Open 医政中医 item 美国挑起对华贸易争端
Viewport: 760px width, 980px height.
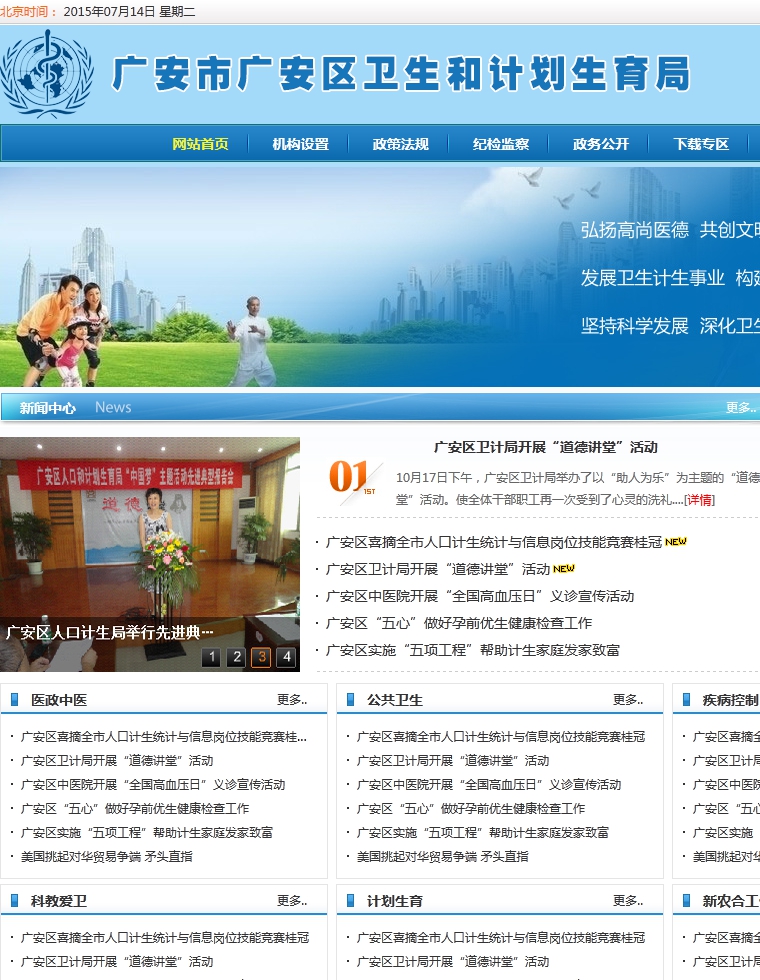[x=107, y=856]
